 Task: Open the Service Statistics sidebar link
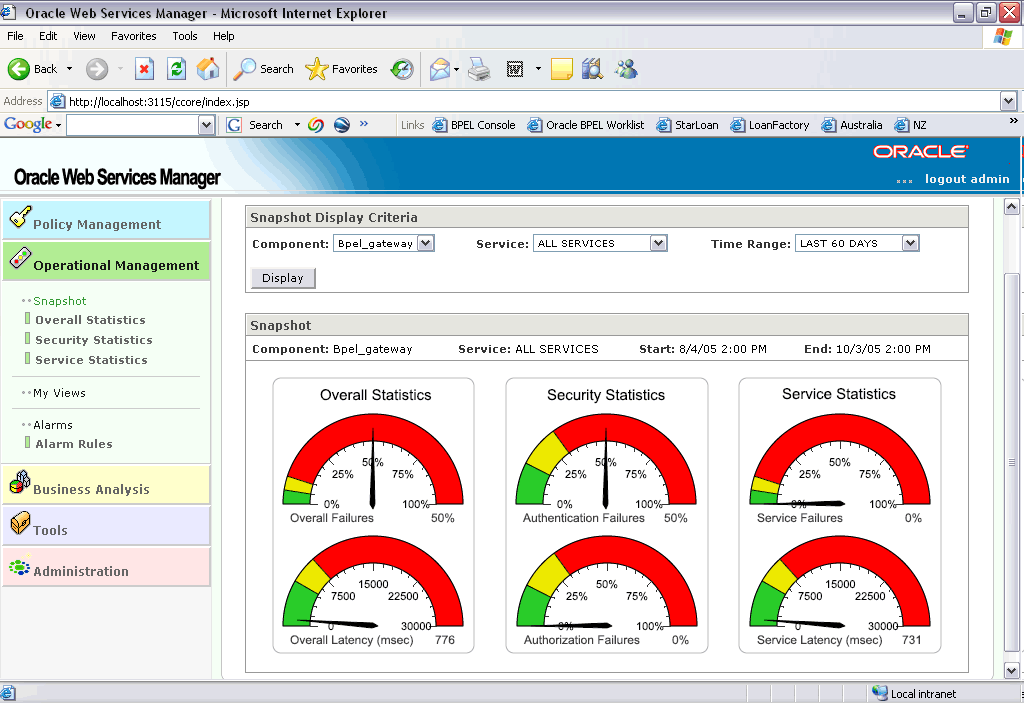coord(91,360)
